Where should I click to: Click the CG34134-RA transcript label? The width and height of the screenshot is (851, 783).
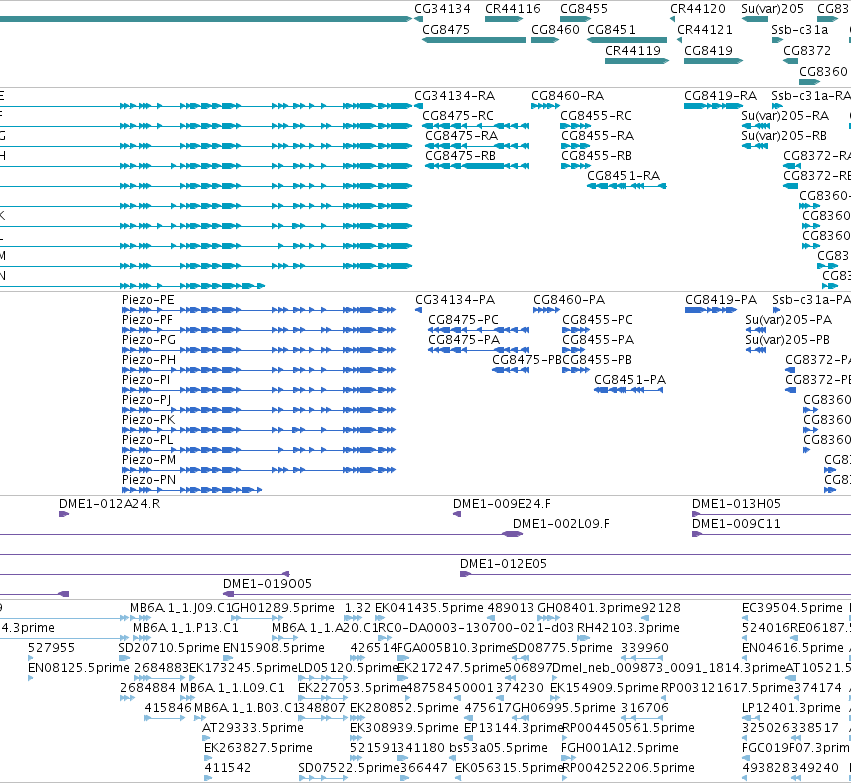(x=454, y=96)
